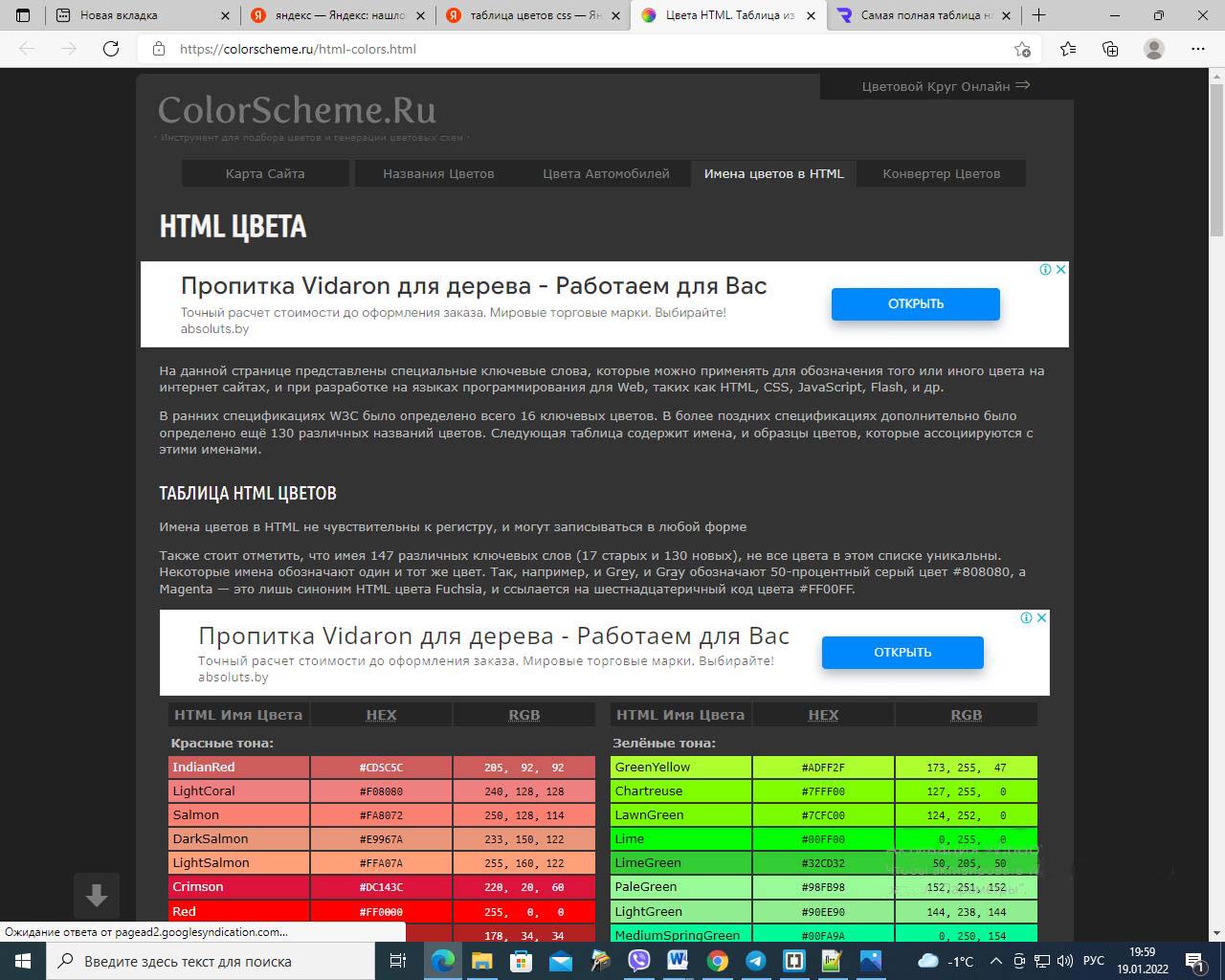Open Viber from the taskbar
1225x980 pixels.
pos(638,961)
